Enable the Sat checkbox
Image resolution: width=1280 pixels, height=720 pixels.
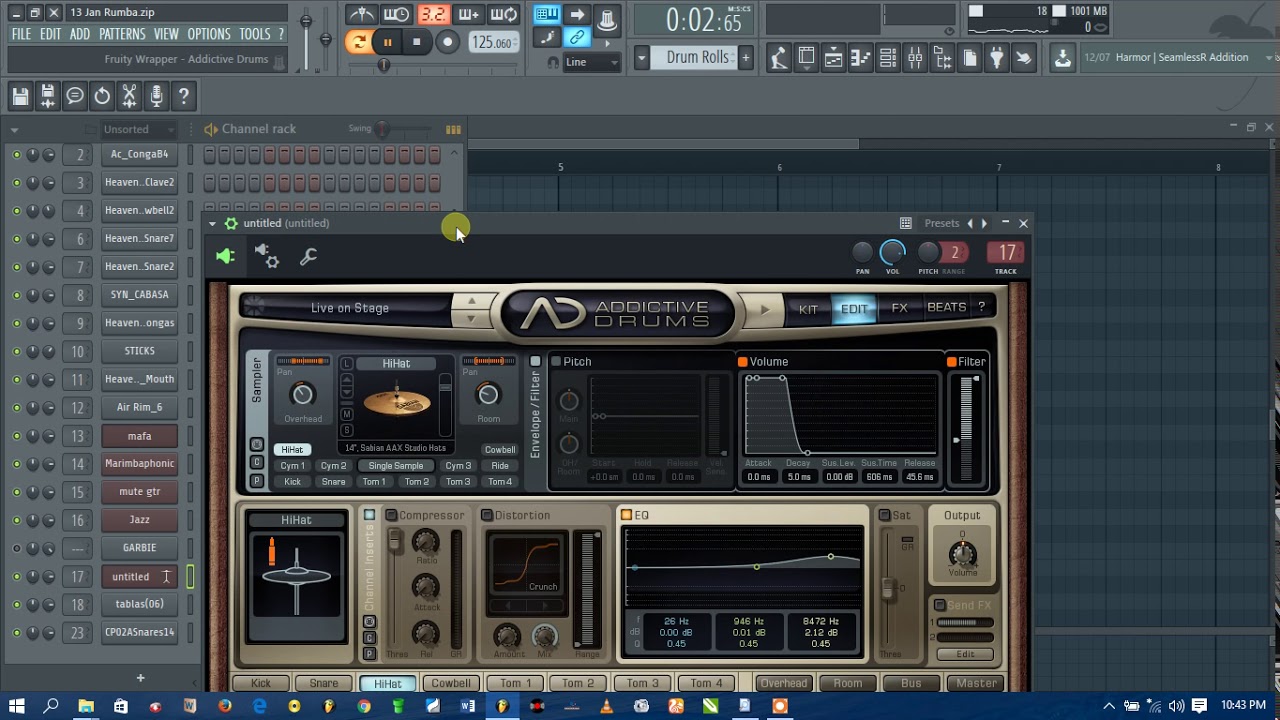click(x=884, y=516)
